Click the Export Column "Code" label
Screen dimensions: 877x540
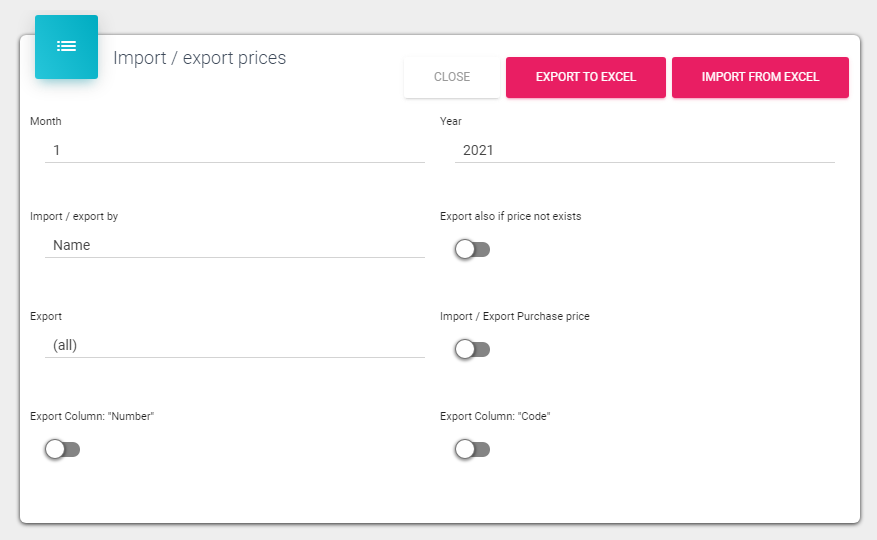(x=495, y=416)
